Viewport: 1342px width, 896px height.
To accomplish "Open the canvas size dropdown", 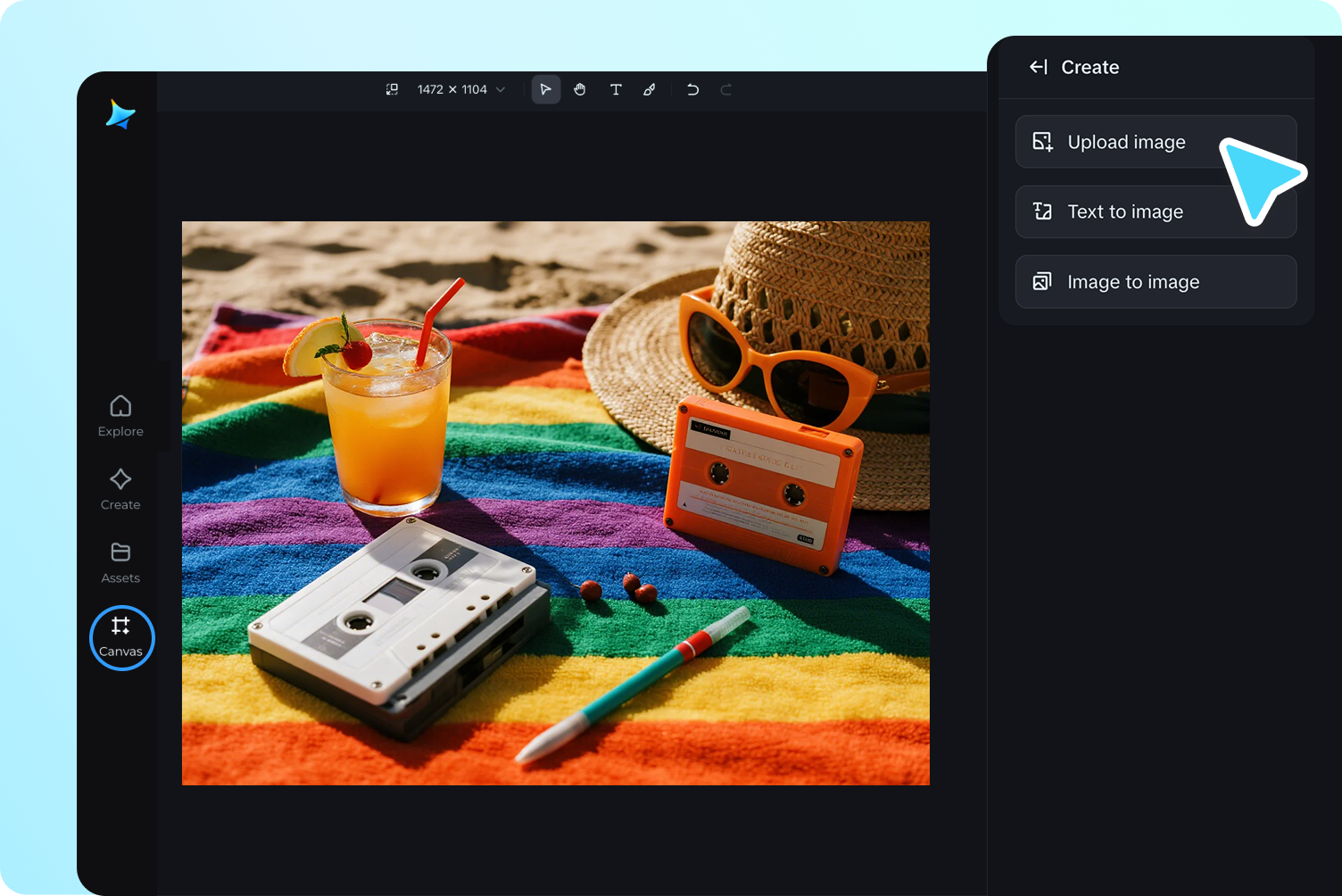I will point(501,89).
